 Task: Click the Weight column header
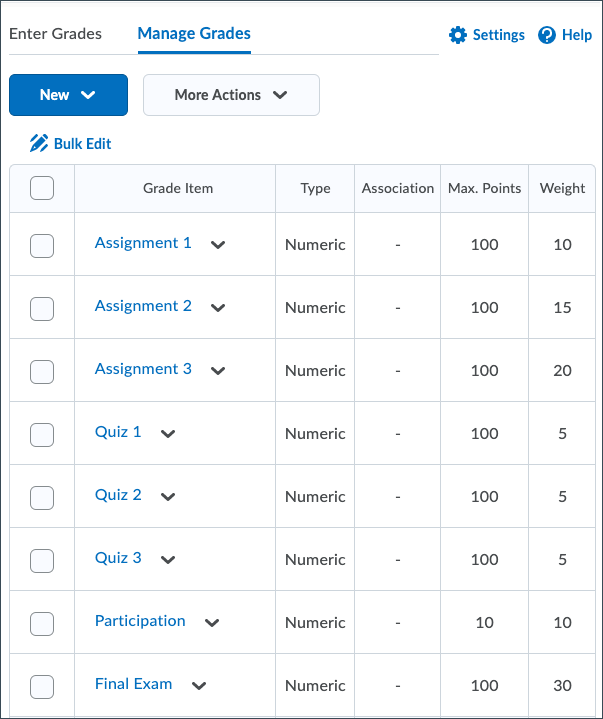[562, 188]
